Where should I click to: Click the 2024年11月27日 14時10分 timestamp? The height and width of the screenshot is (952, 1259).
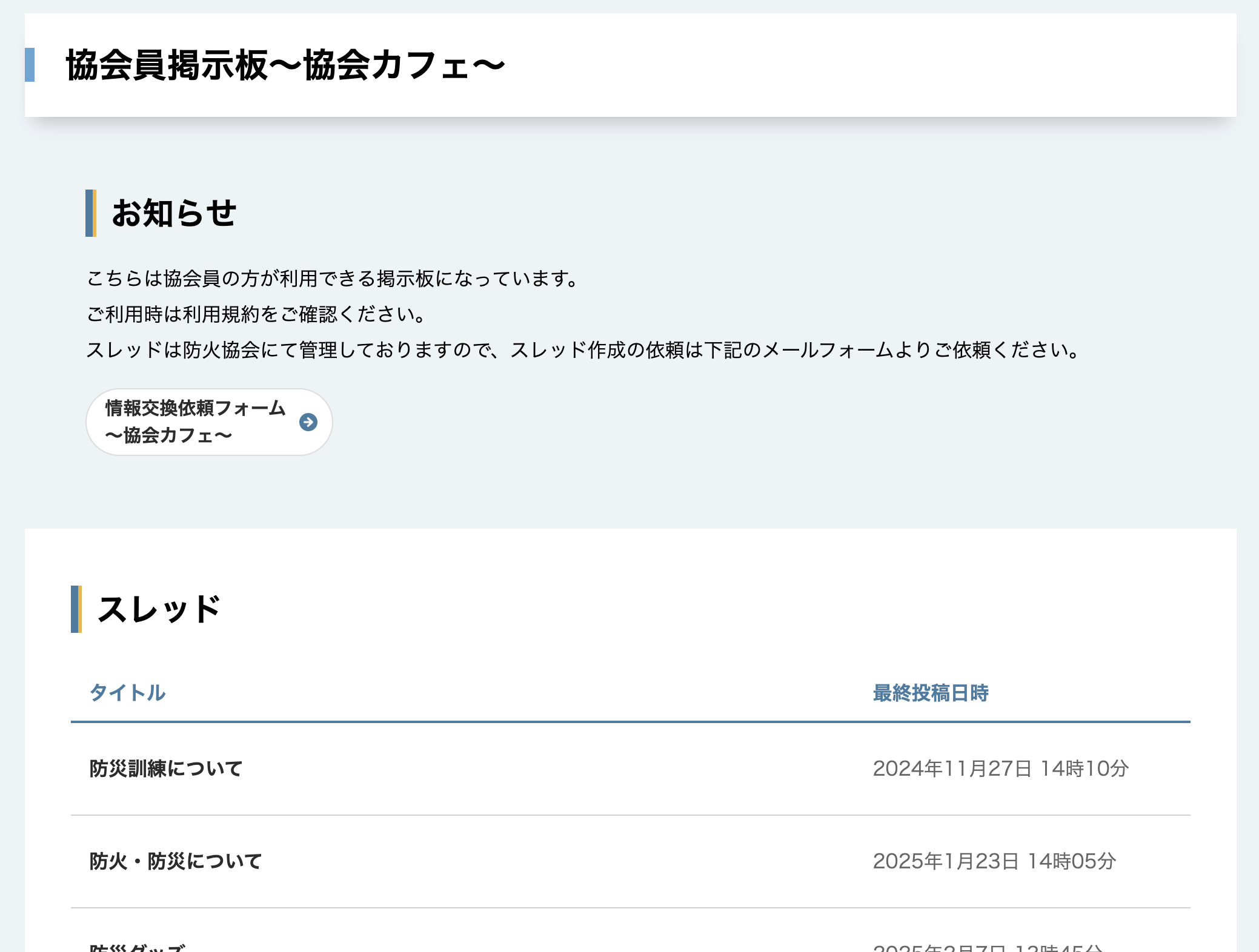click(1000, 769)
